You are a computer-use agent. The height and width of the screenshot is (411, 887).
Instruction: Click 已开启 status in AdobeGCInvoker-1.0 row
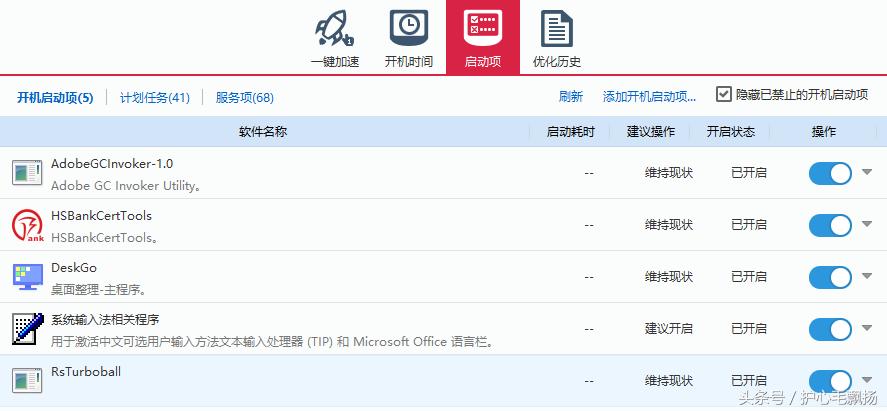[748, 172]
